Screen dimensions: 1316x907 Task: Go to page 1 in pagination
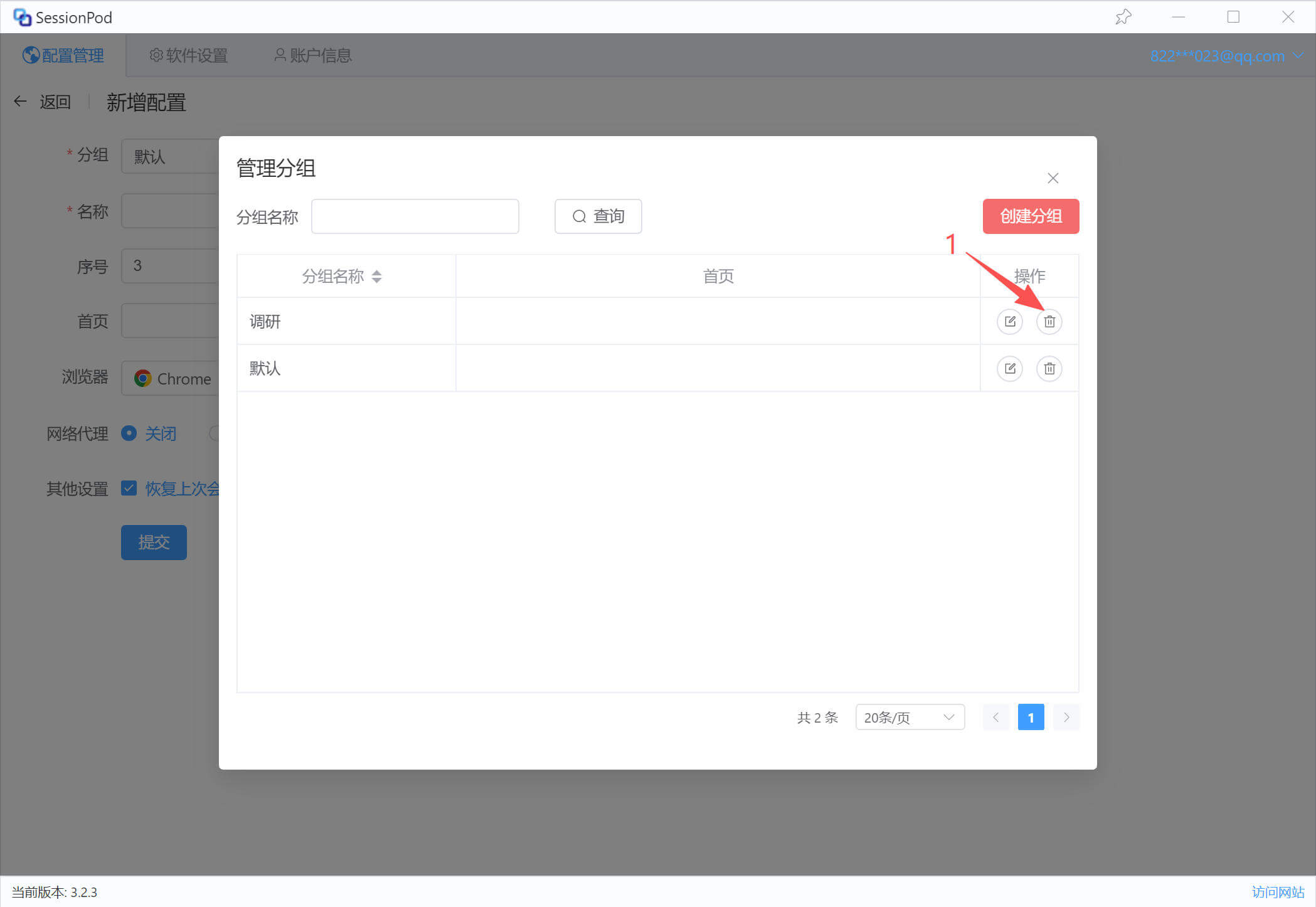tap(1031, 718)
